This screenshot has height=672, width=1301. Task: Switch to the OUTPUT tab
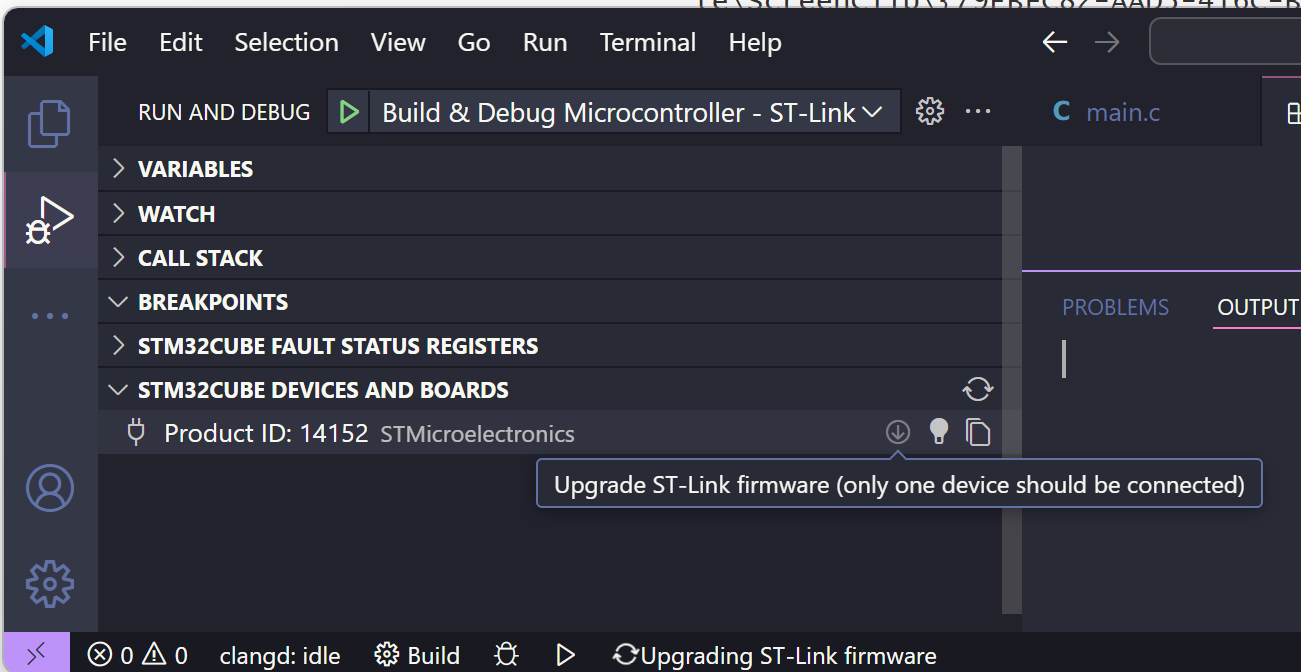tap(1260, 307)
